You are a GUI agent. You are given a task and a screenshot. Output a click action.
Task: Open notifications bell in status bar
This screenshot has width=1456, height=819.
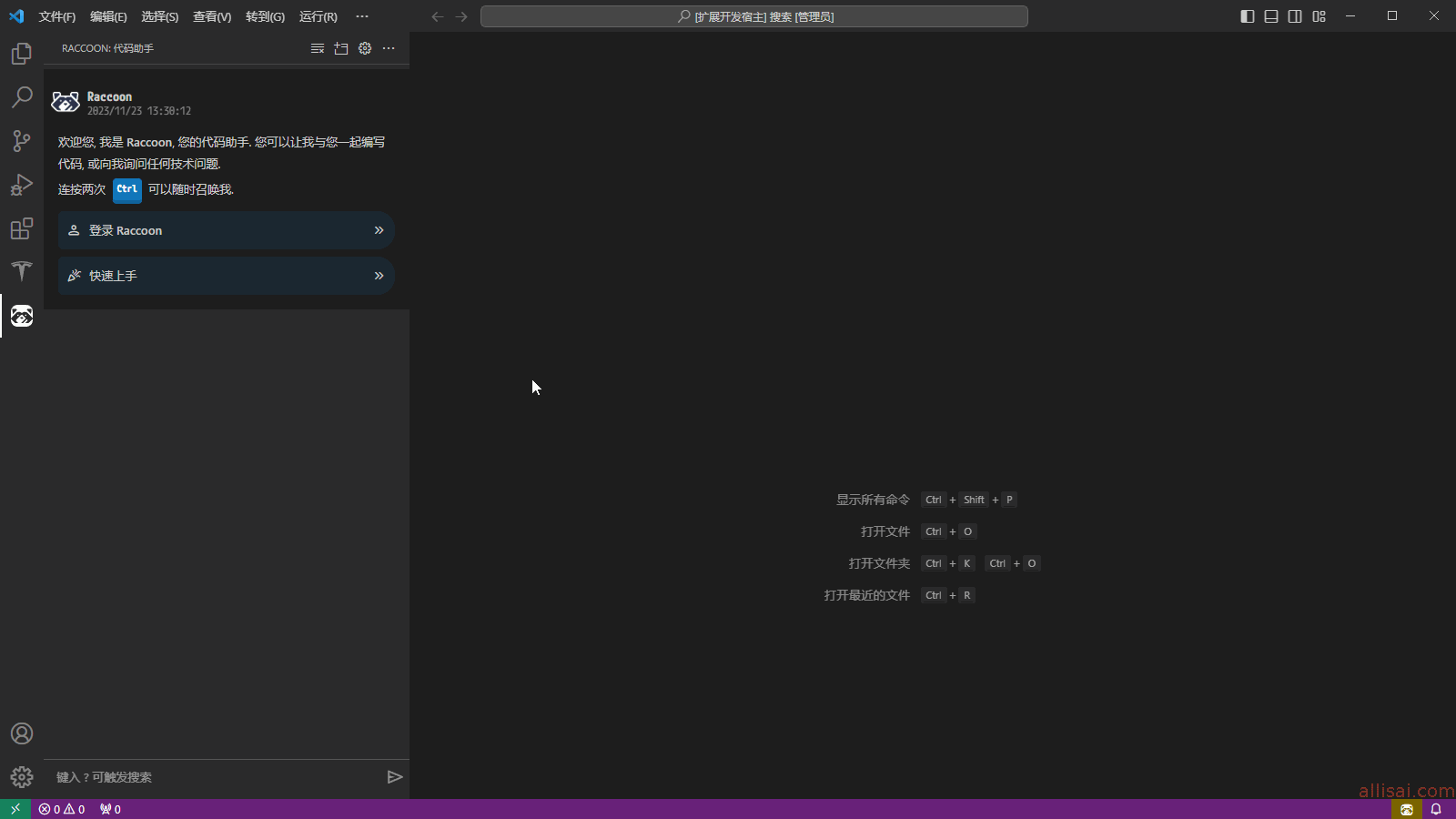[x=1436, y=809]
